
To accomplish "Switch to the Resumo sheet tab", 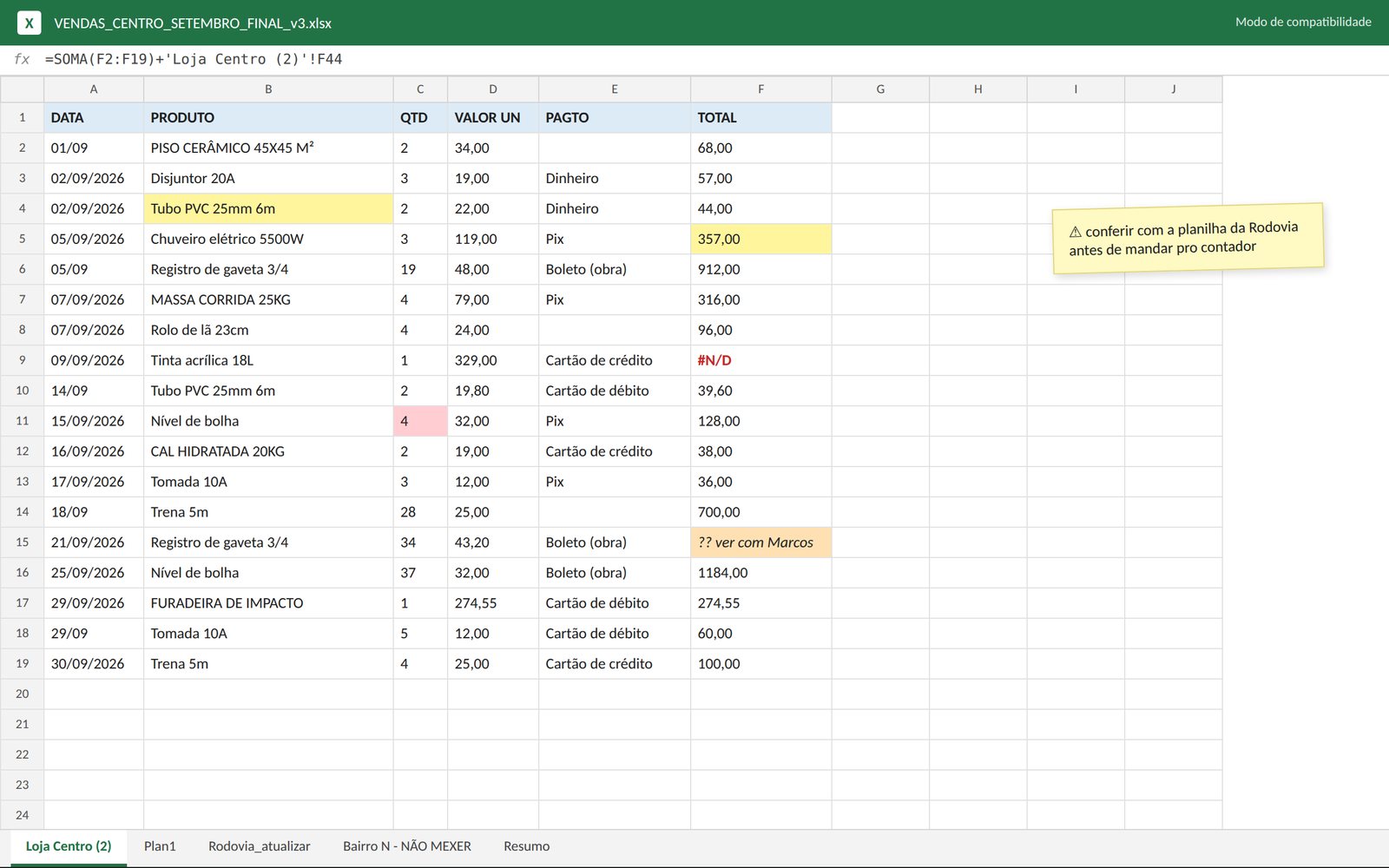I will [527, 846].
